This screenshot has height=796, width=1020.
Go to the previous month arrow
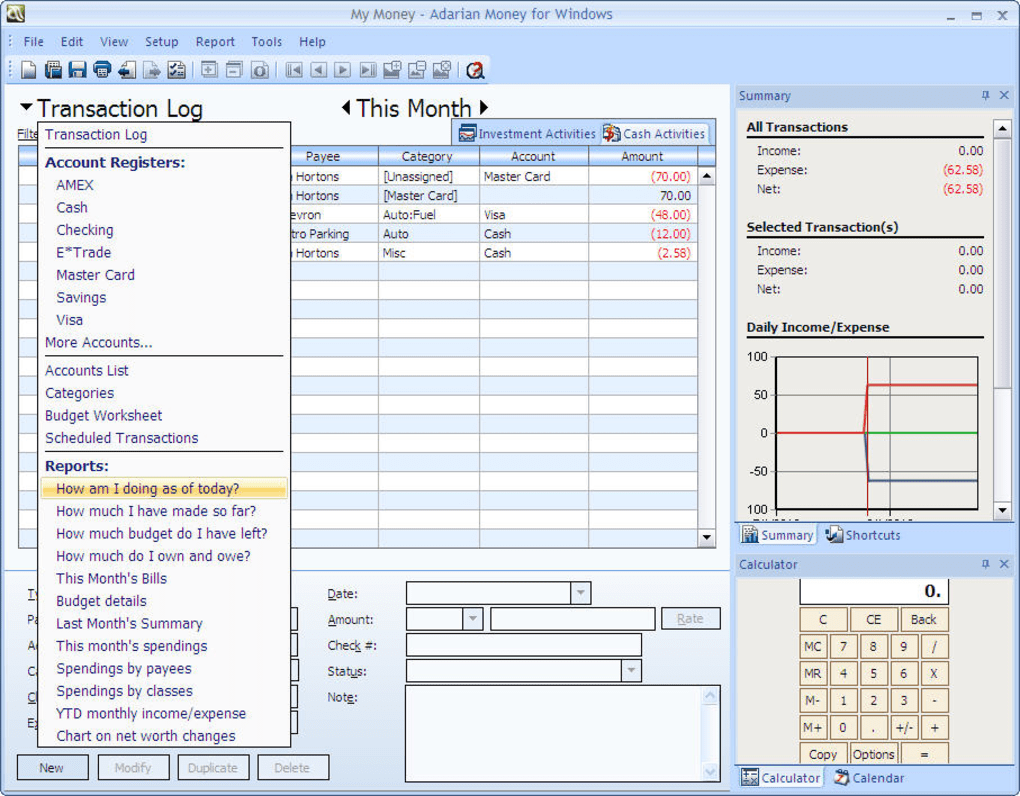tap(346, 108)
